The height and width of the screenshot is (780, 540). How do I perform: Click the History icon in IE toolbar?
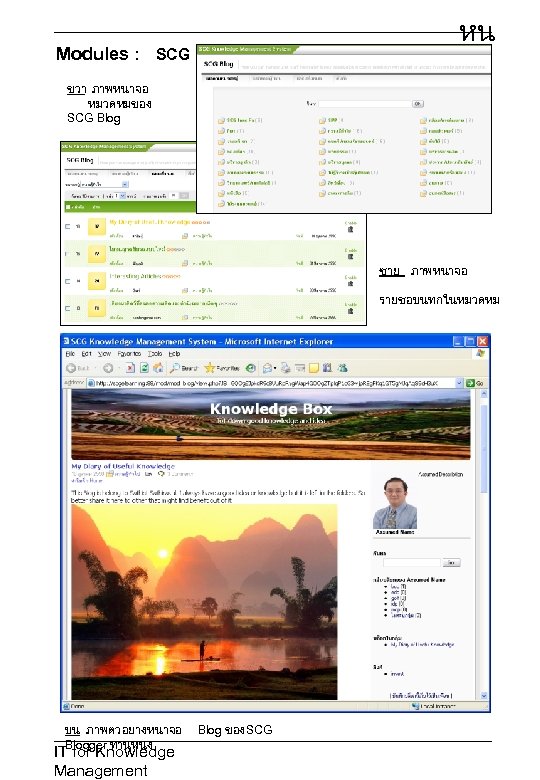point(251,368)
